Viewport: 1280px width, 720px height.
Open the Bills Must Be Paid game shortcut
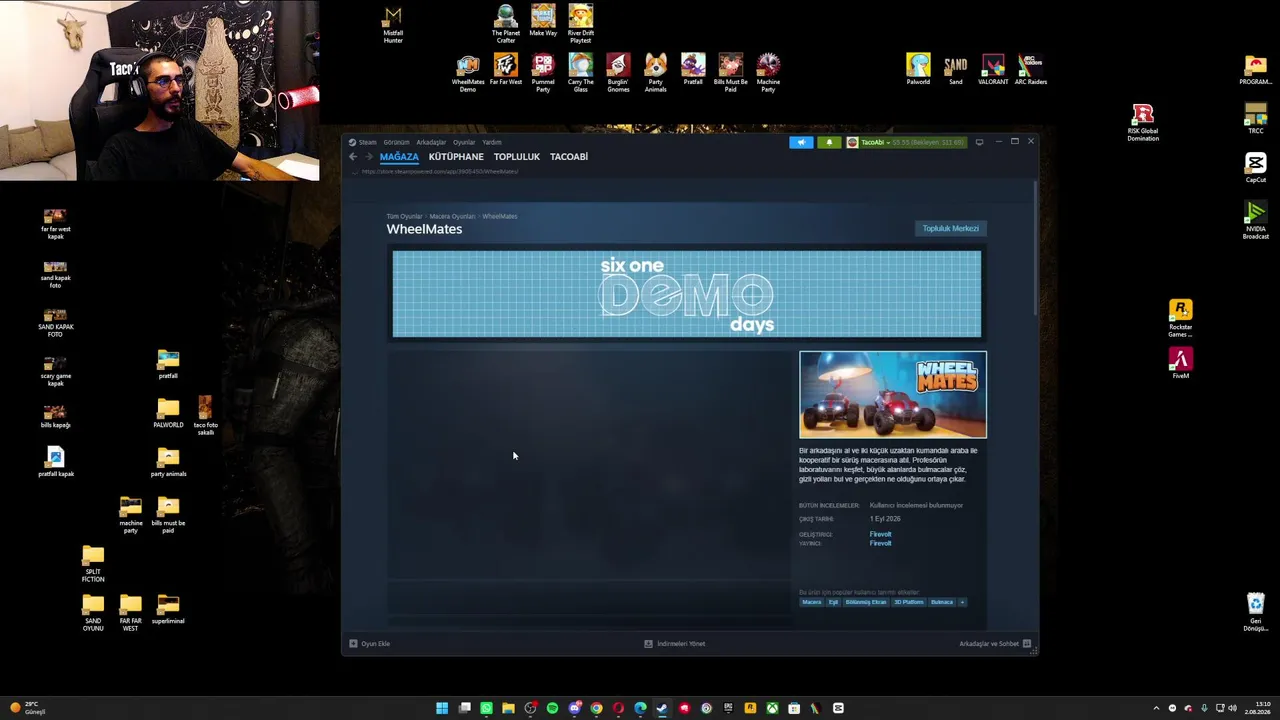pyautogui.click(x=731, y=74)
